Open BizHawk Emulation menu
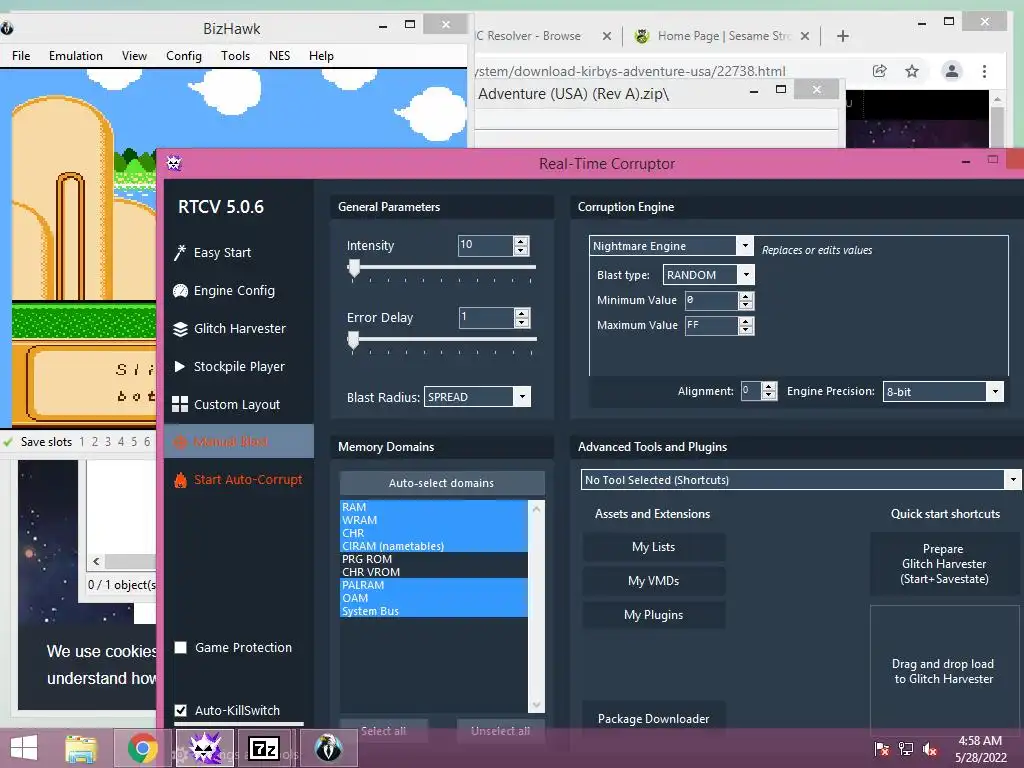Screen dimensions: 1024x768 76,56
